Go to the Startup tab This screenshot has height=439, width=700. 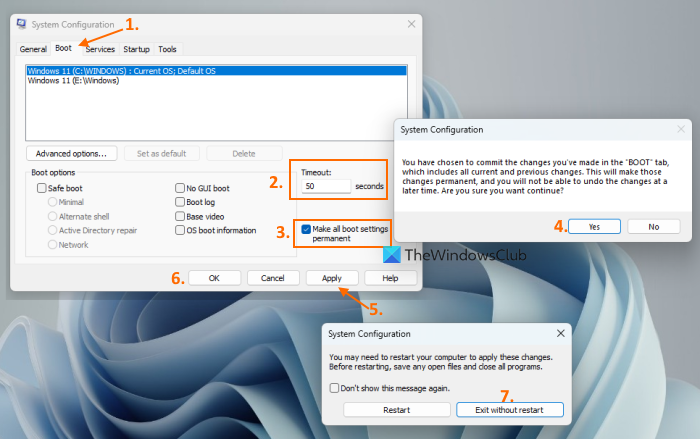136,49
